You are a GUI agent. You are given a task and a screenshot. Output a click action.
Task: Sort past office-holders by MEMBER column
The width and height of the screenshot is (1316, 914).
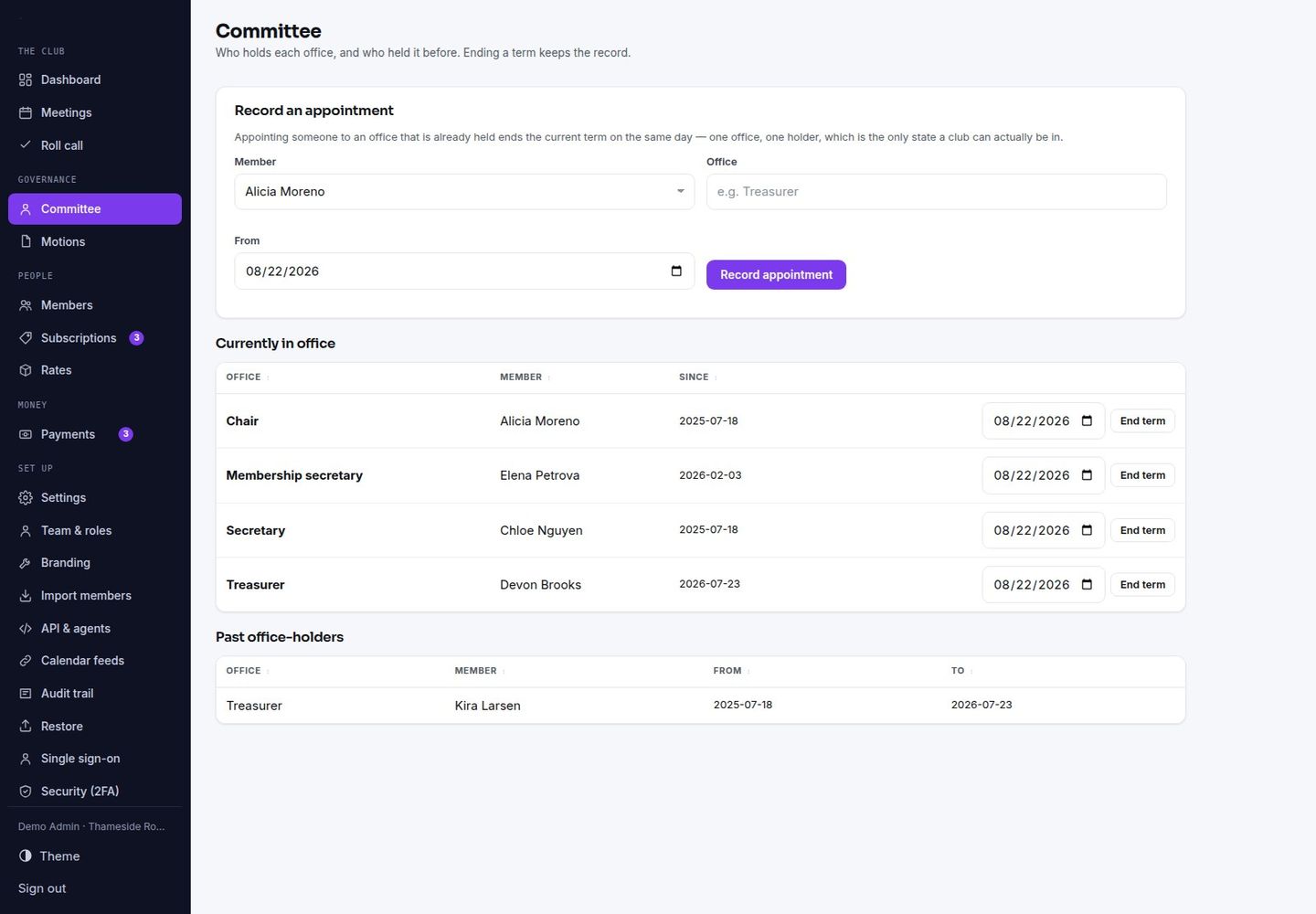coord(480,671)
